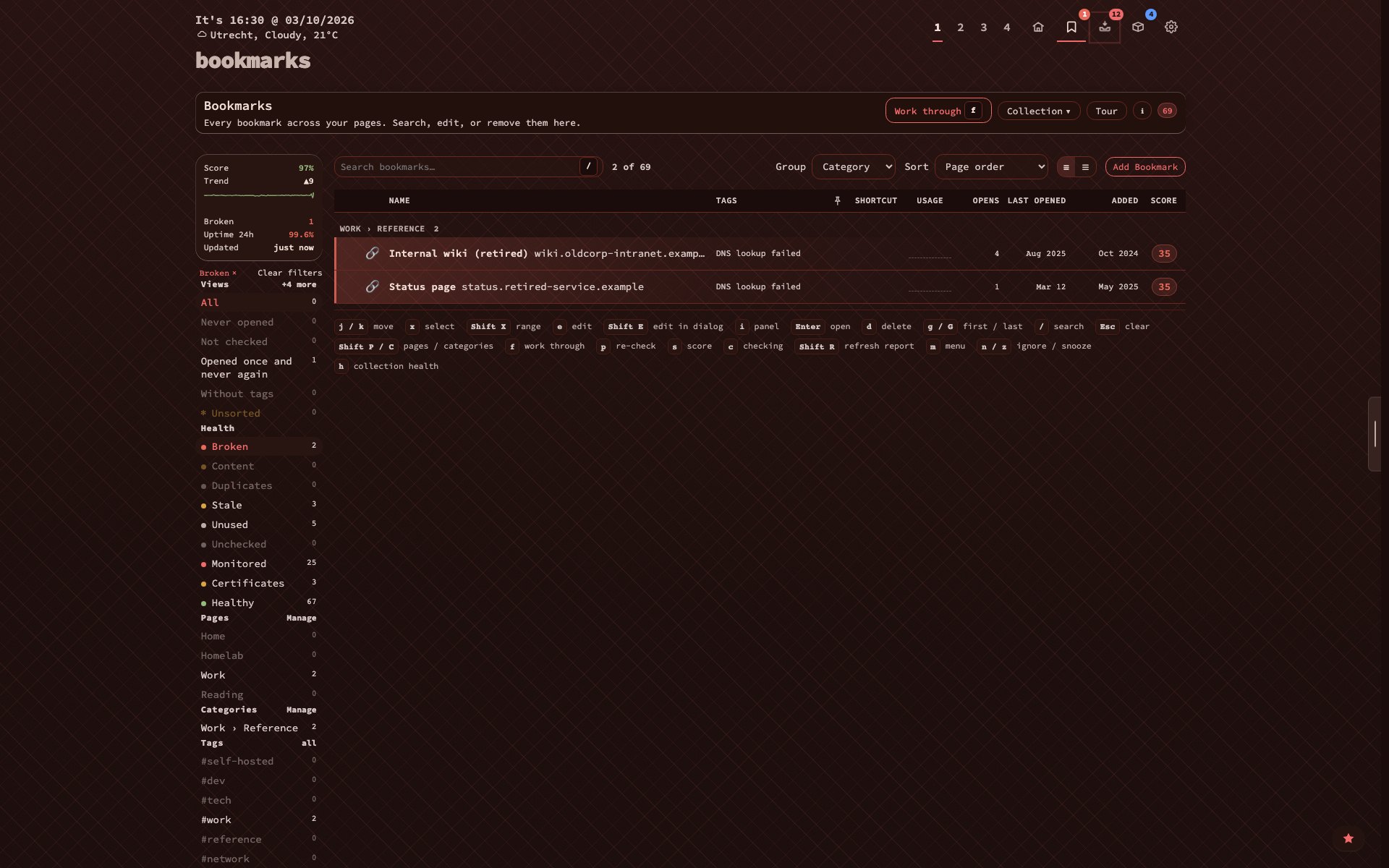Screen dimensions: 1389x868
Task: Click Manage next to Categories
Action: tap(301, 710)
